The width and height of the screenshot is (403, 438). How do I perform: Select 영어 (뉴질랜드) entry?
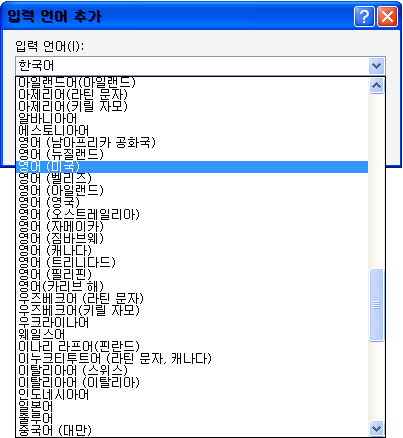[192, 154]
